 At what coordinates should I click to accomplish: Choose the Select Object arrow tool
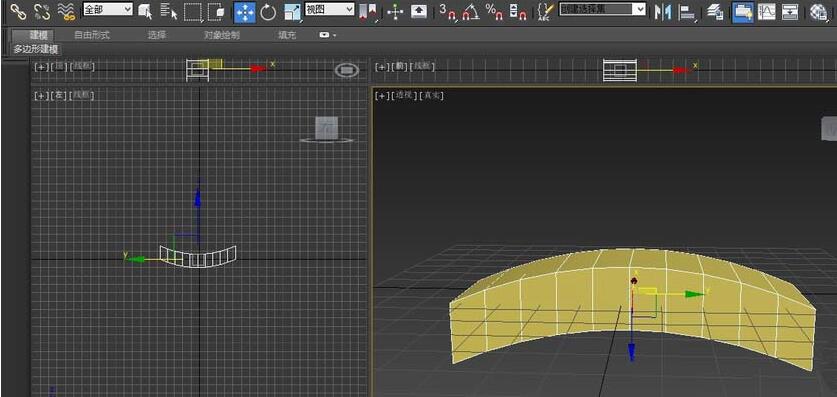[x=145, y=12]
